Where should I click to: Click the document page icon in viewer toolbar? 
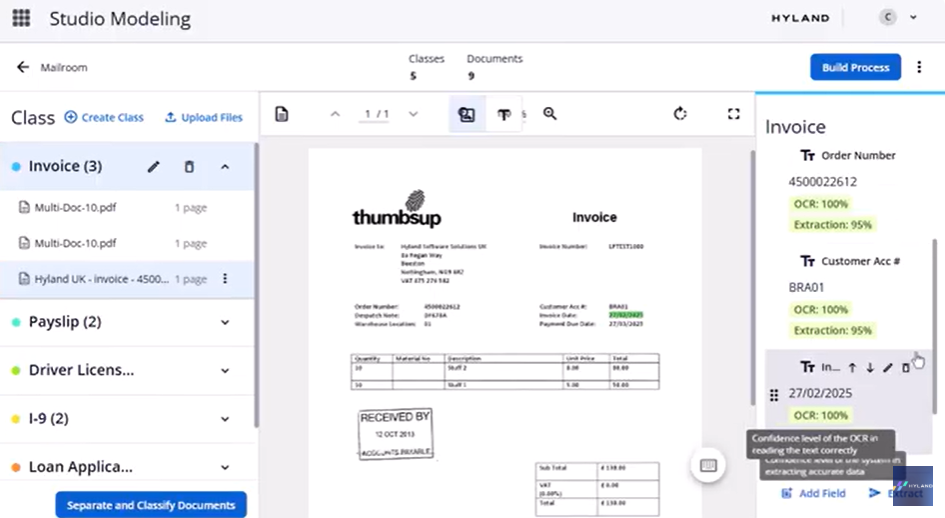(x=281, y=114)
